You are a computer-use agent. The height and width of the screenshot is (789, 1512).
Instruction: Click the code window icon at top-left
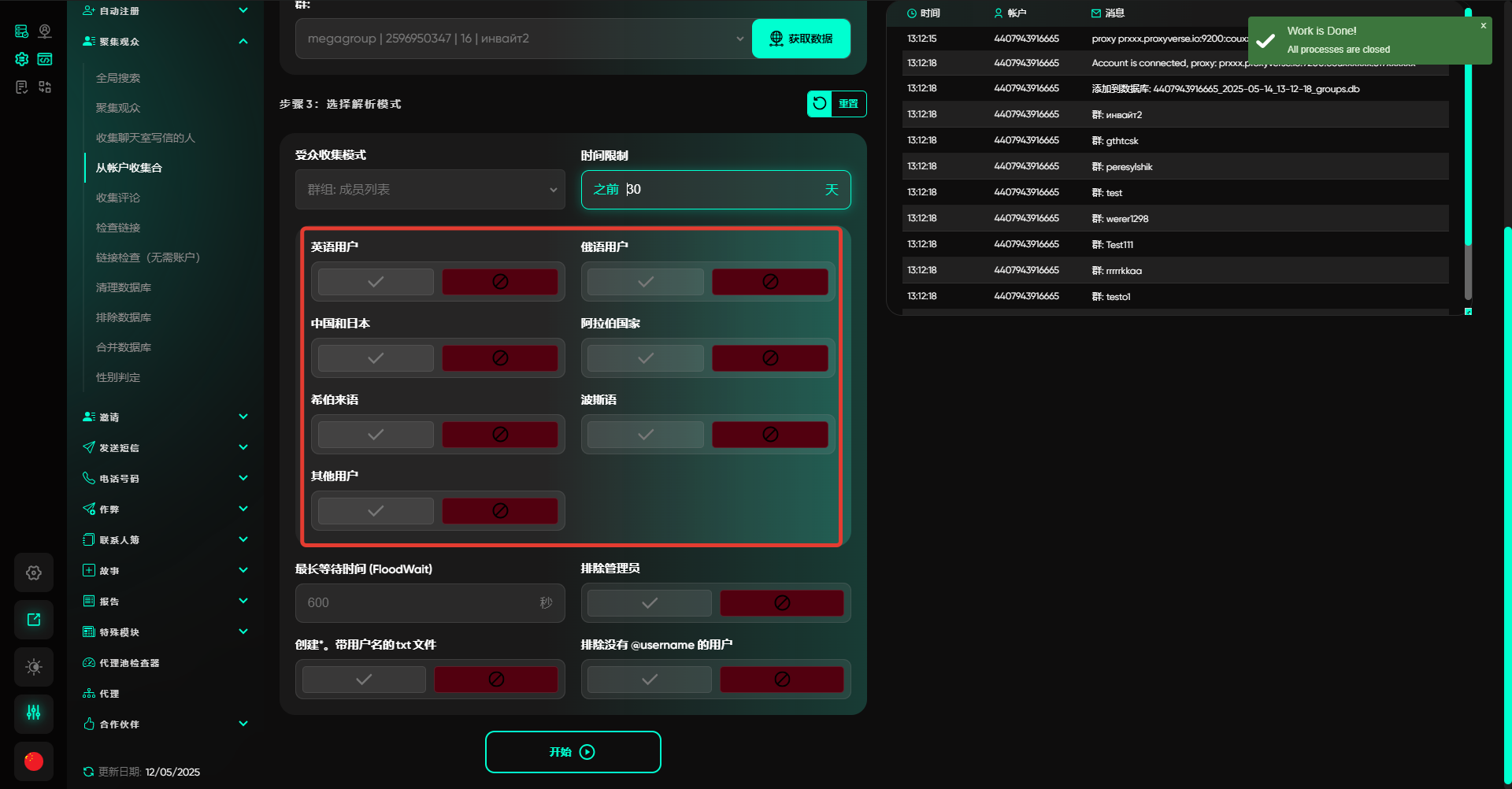pyautogui.click(x=45, y=59)
